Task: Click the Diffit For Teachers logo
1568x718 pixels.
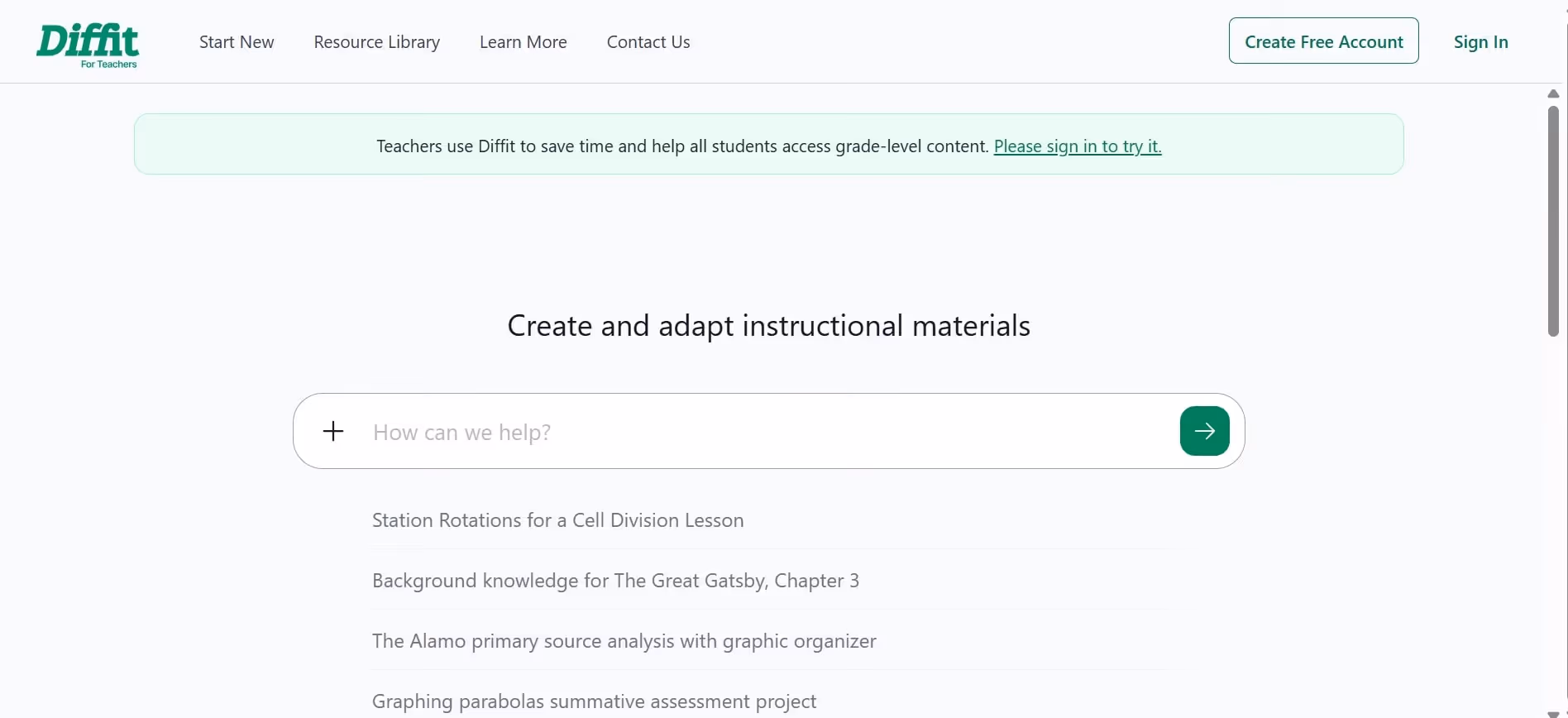Action: [x=88, y=46]
